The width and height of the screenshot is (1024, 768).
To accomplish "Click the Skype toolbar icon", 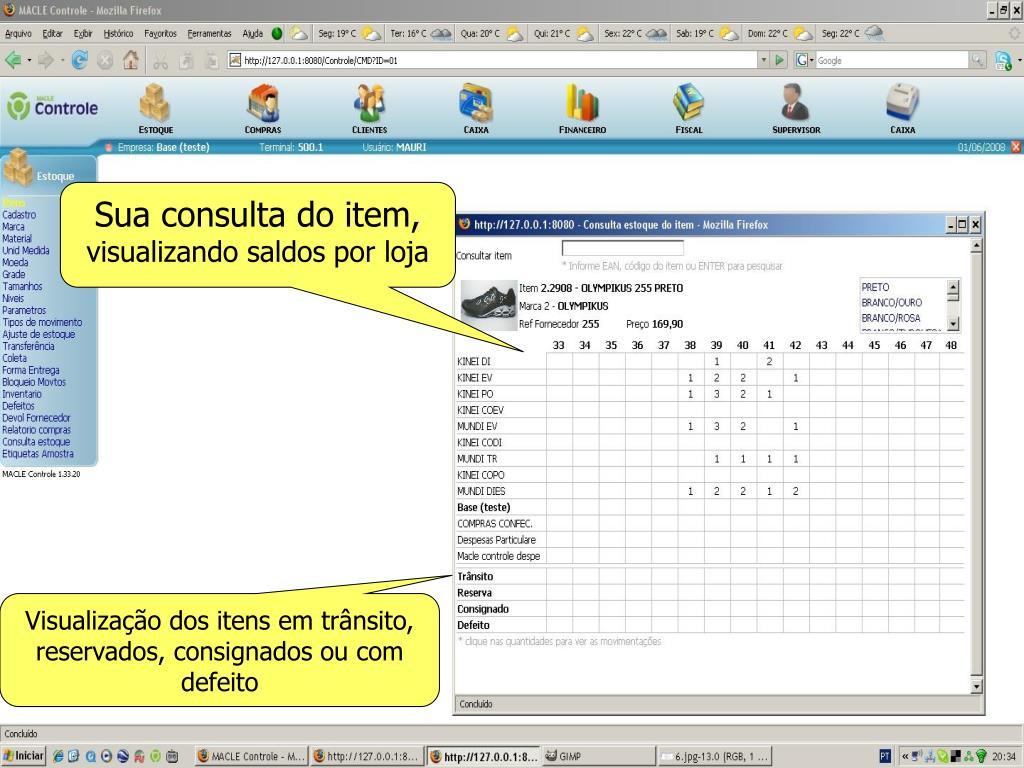I will tap(1003, 60).
